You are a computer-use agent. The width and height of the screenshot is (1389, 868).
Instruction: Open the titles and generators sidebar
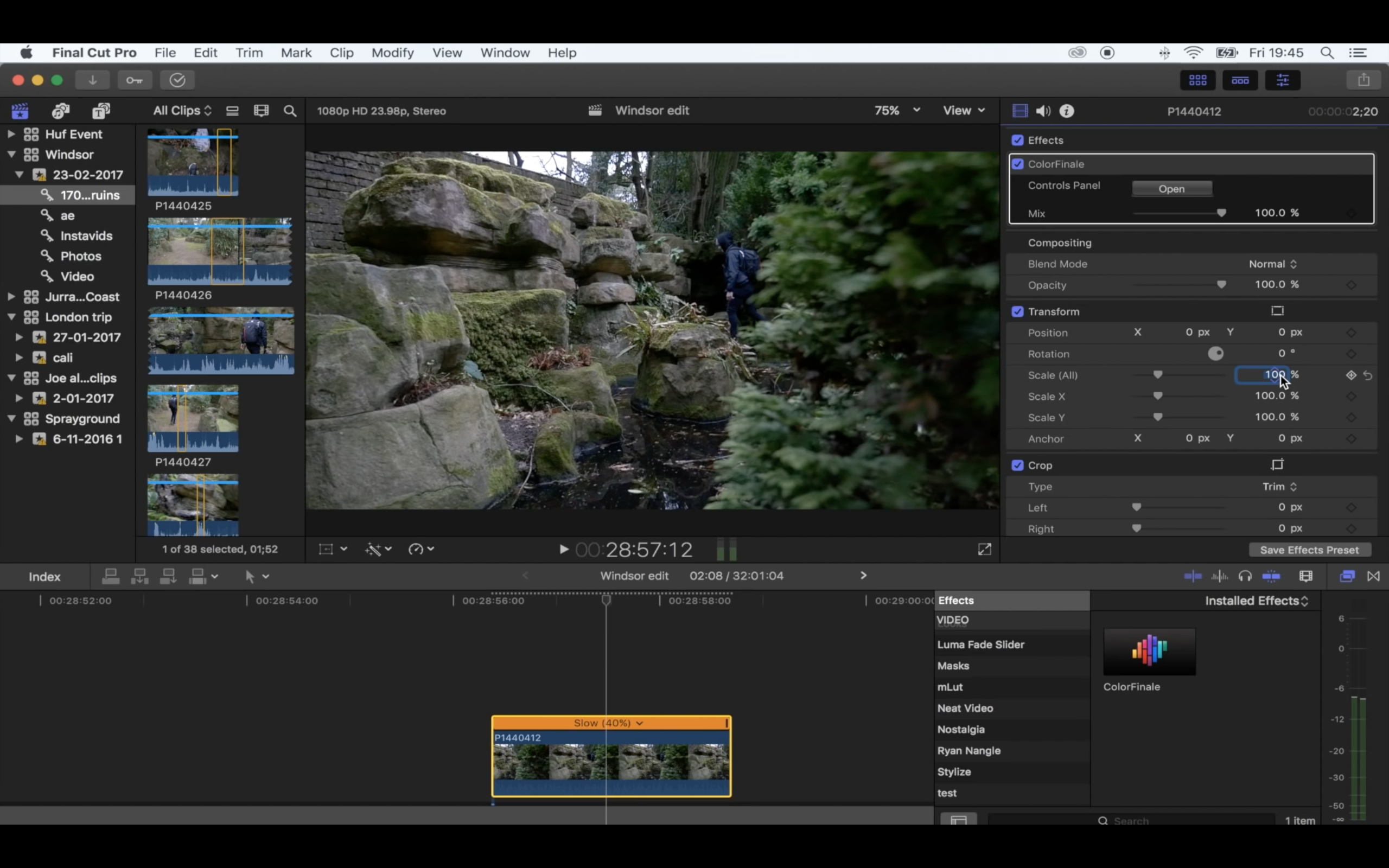101,111
